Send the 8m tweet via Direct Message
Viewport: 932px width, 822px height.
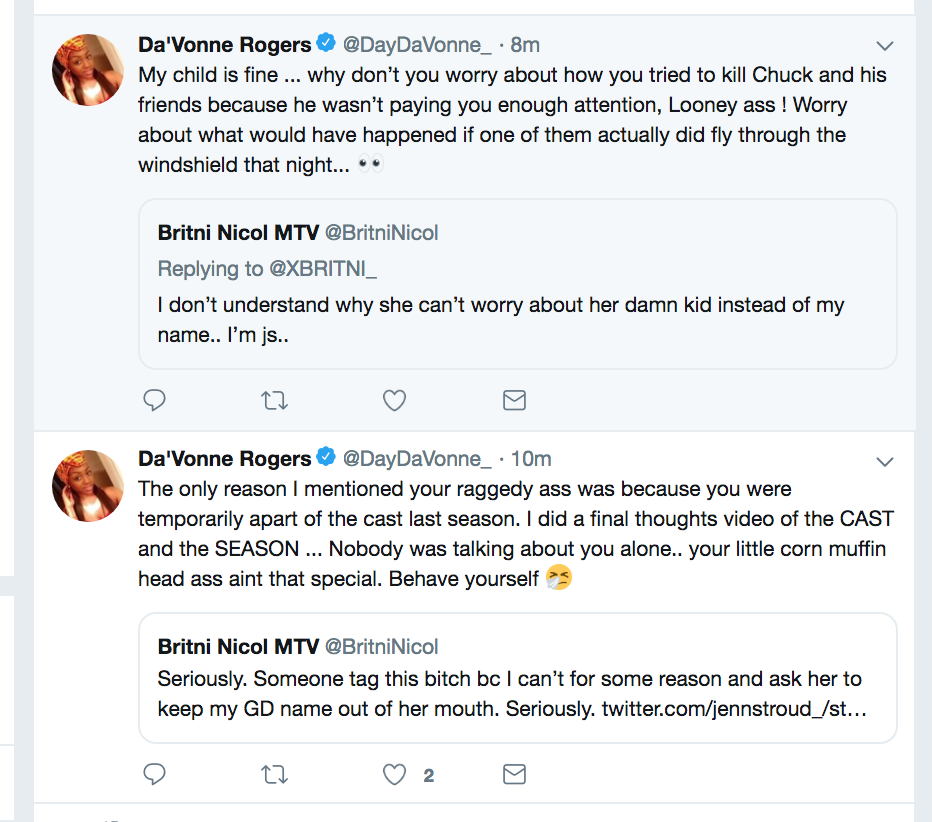point(514,401)
